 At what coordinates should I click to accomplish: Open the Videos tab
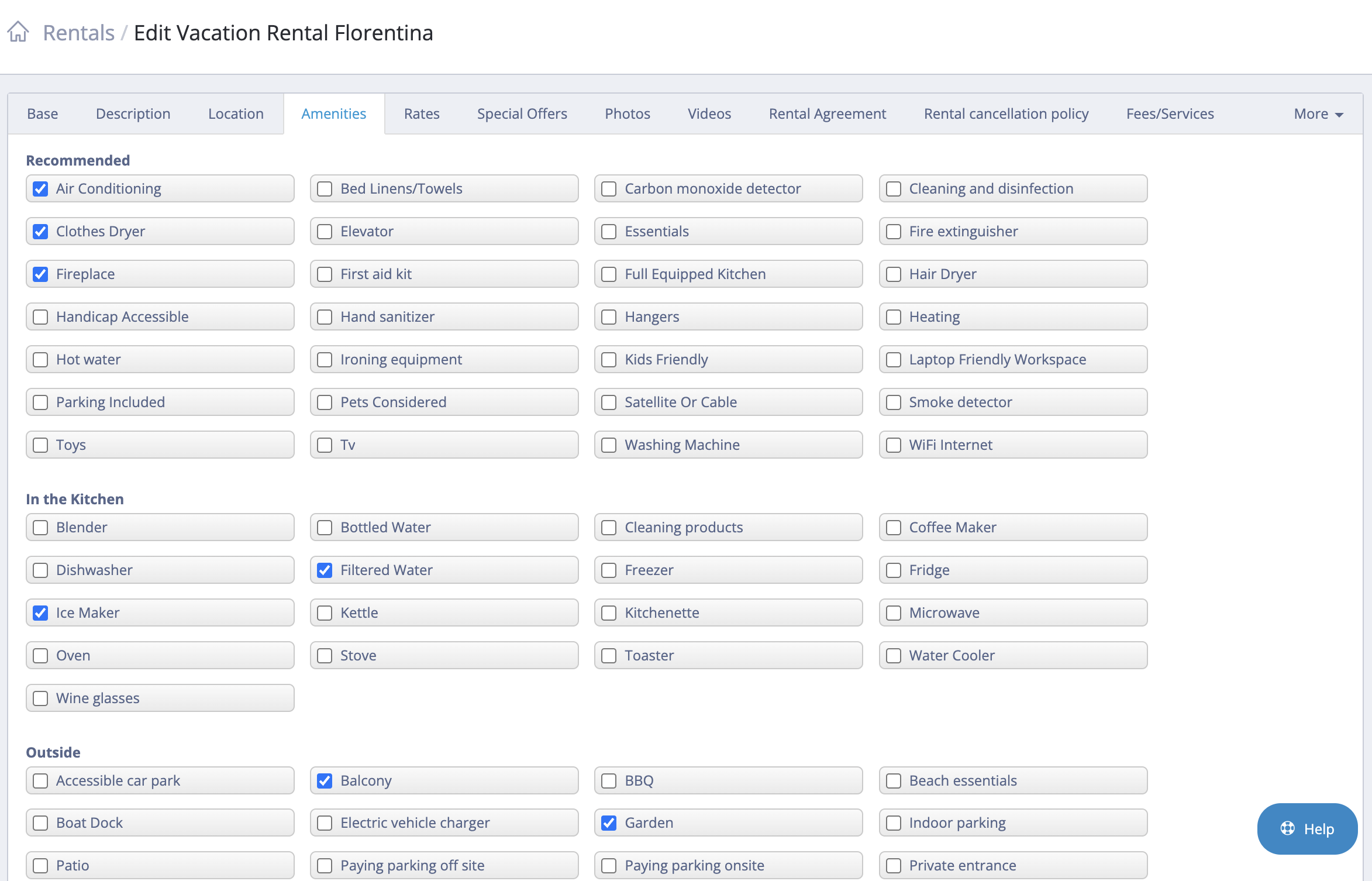[709, 113]
